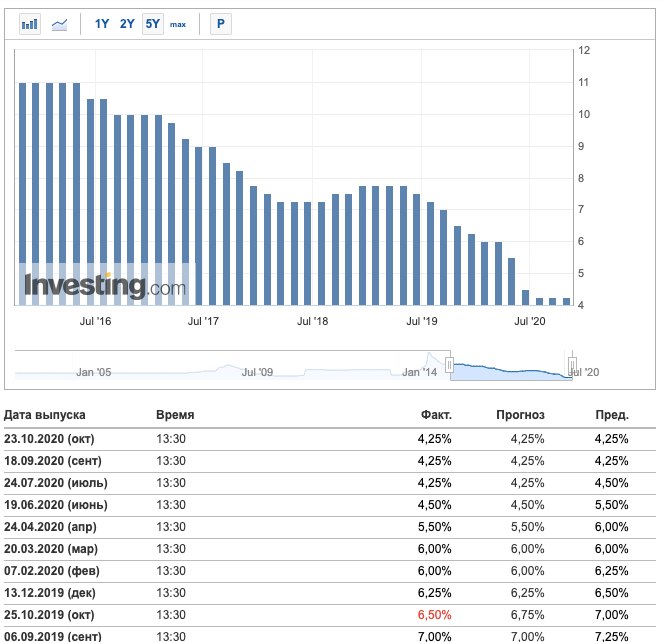Click the 7,25% previous value

pos(612,636)
